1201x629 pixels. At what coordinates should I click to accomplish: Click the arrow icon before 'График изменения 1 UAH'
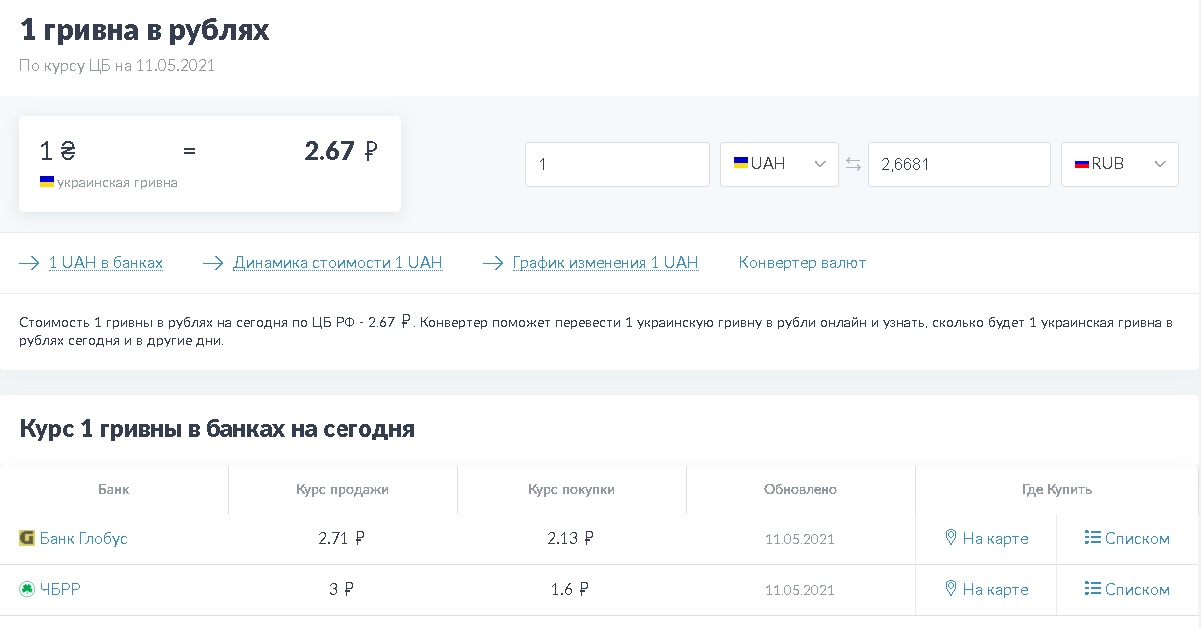coord(493,263)
